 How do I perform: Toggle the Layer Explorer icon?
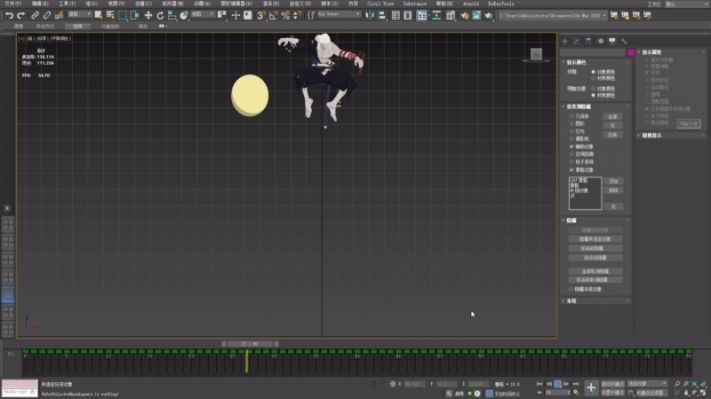coord(408,15)
